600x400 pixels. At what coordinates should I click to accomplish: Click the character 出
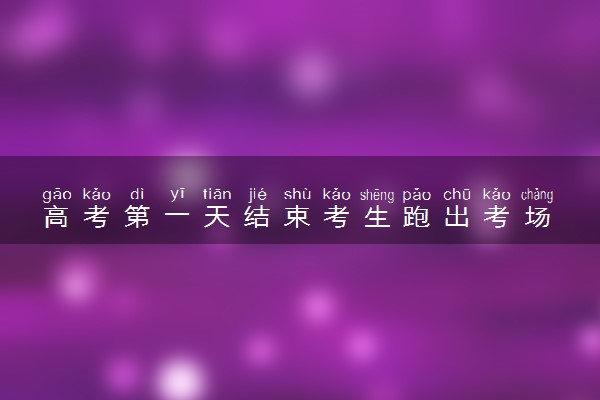click(457, 217)
